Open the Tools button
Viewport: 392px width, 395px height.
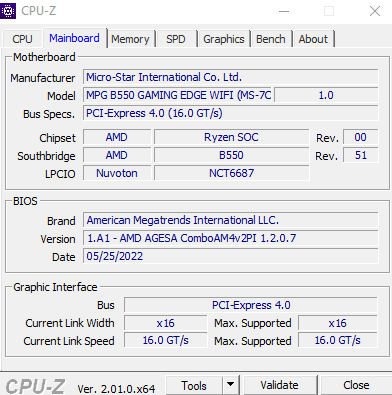(x=194, y=386)
